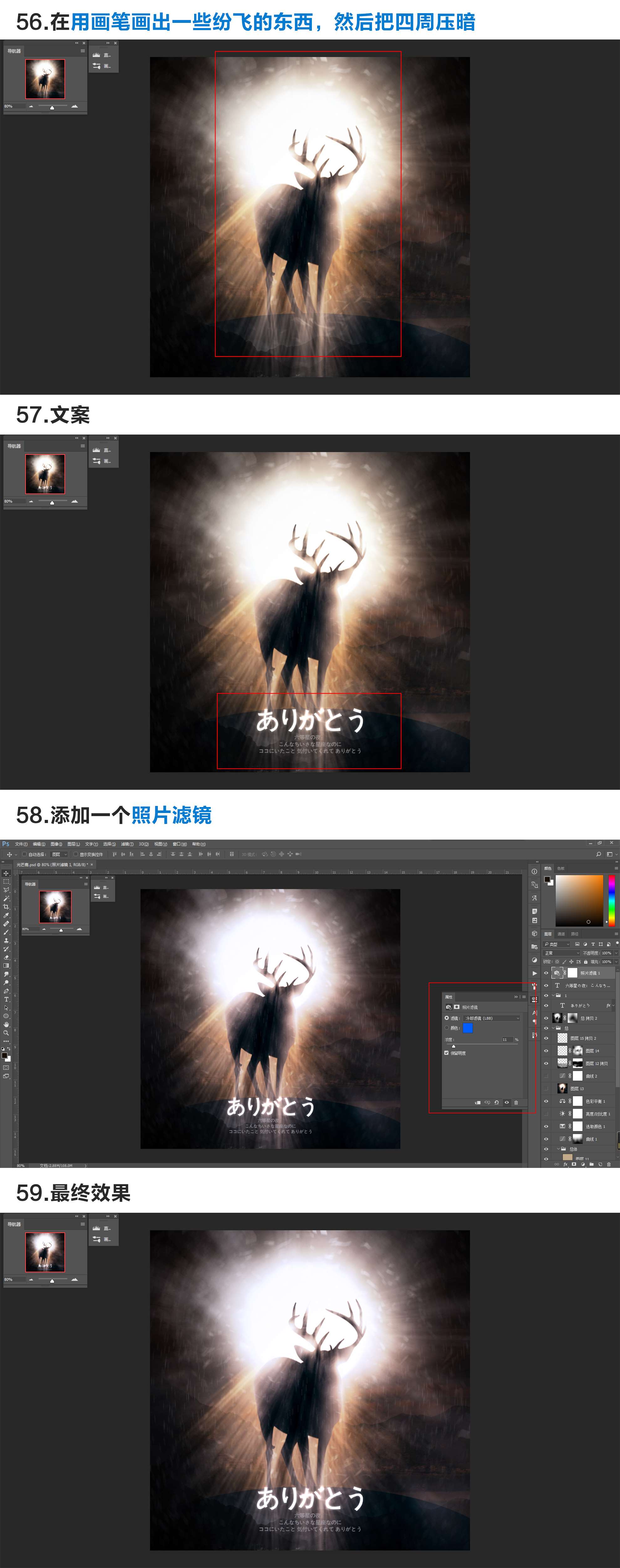The height and width of the screenshot is (1568, 620).
Task: Open the 填充 100% dropdown arrow
Action: point(616,962)
